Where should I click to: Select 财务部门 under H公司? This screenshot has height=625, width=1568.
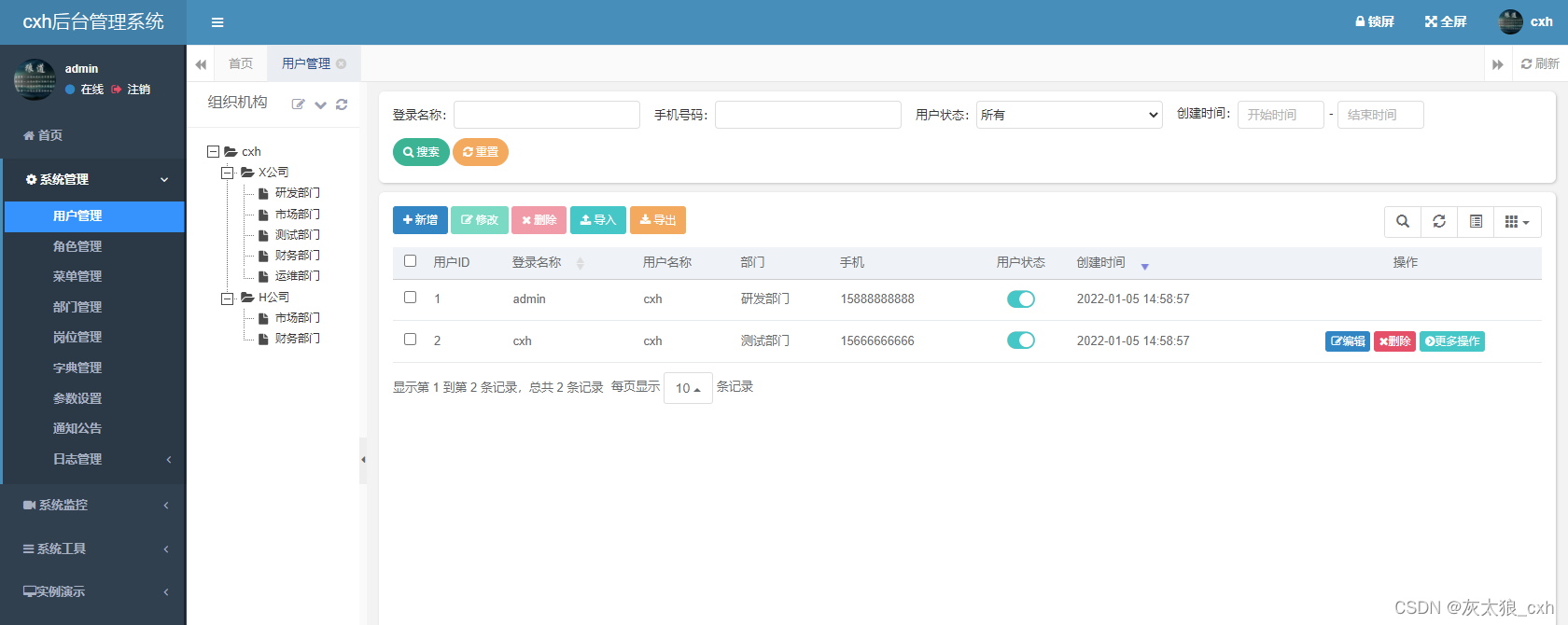tap(297, 339)
